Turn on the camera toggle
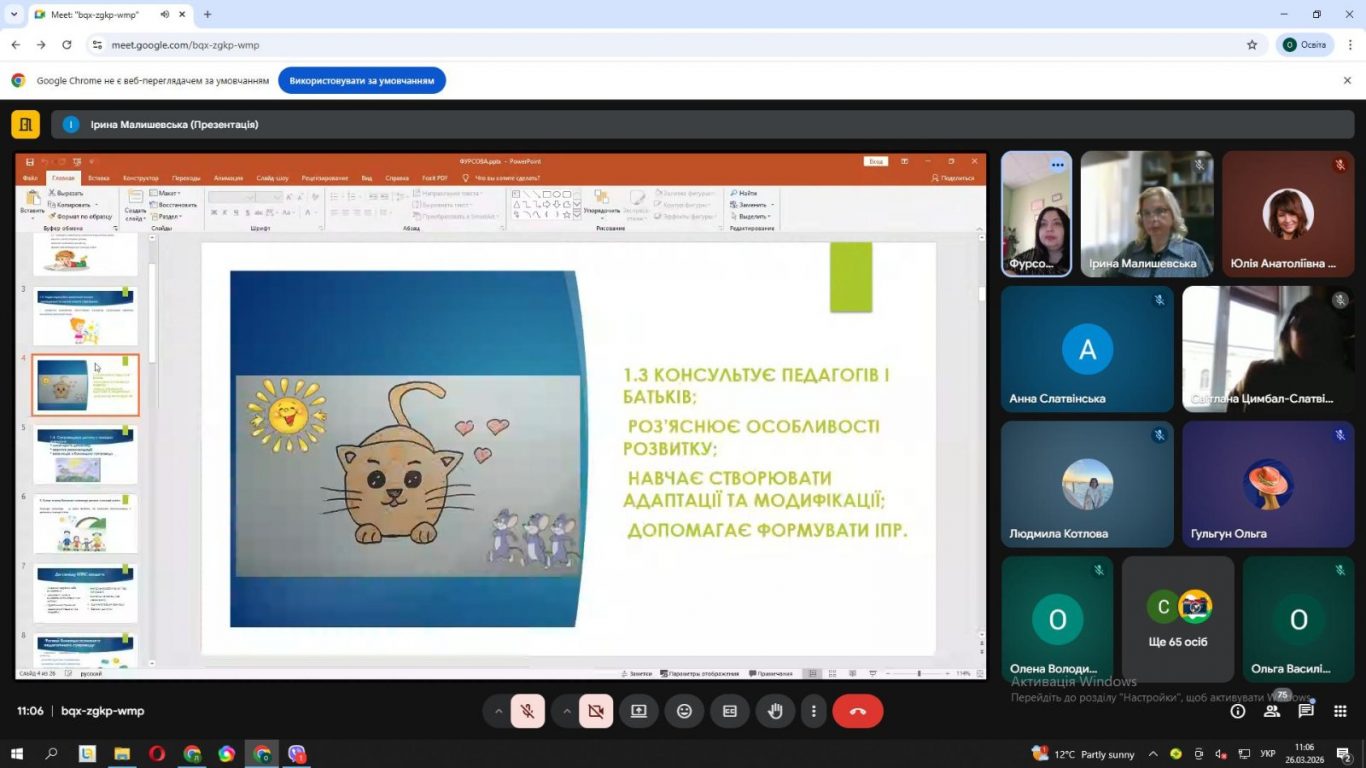The image size is (1366, 768). click(x=596, y=711)
